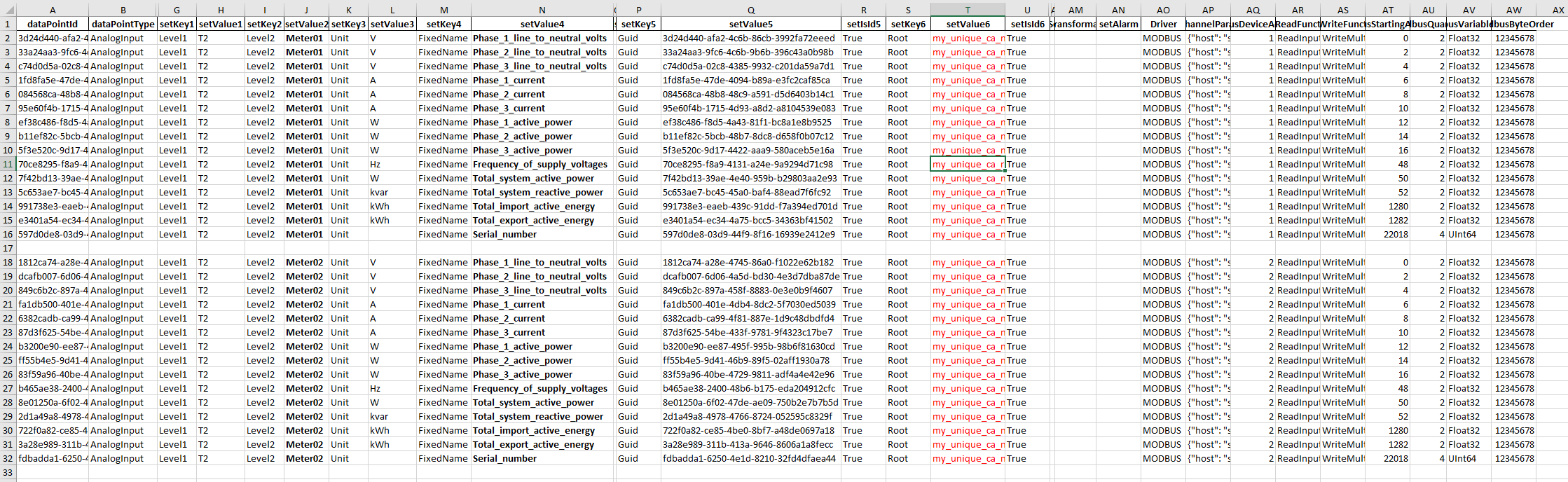Select the "Hz" unit cell in row 27
The width and height of the screenshot is (1568, 482).
392,388
